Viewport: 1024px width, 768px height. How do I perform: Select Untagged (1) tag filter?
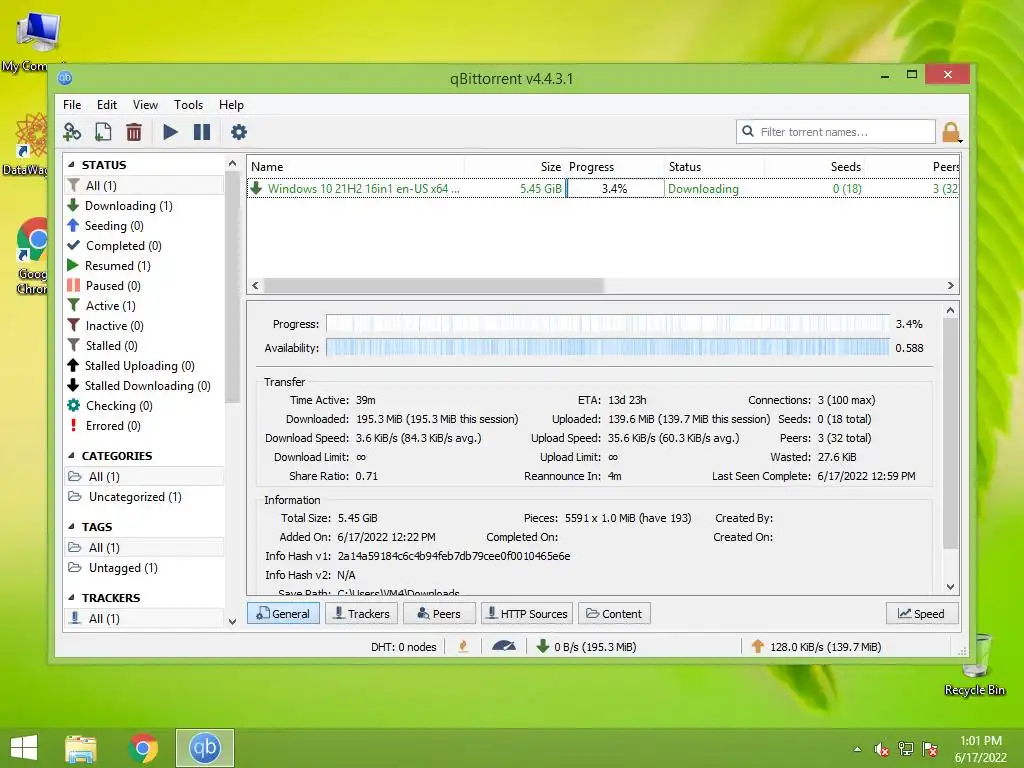[123, 568]
